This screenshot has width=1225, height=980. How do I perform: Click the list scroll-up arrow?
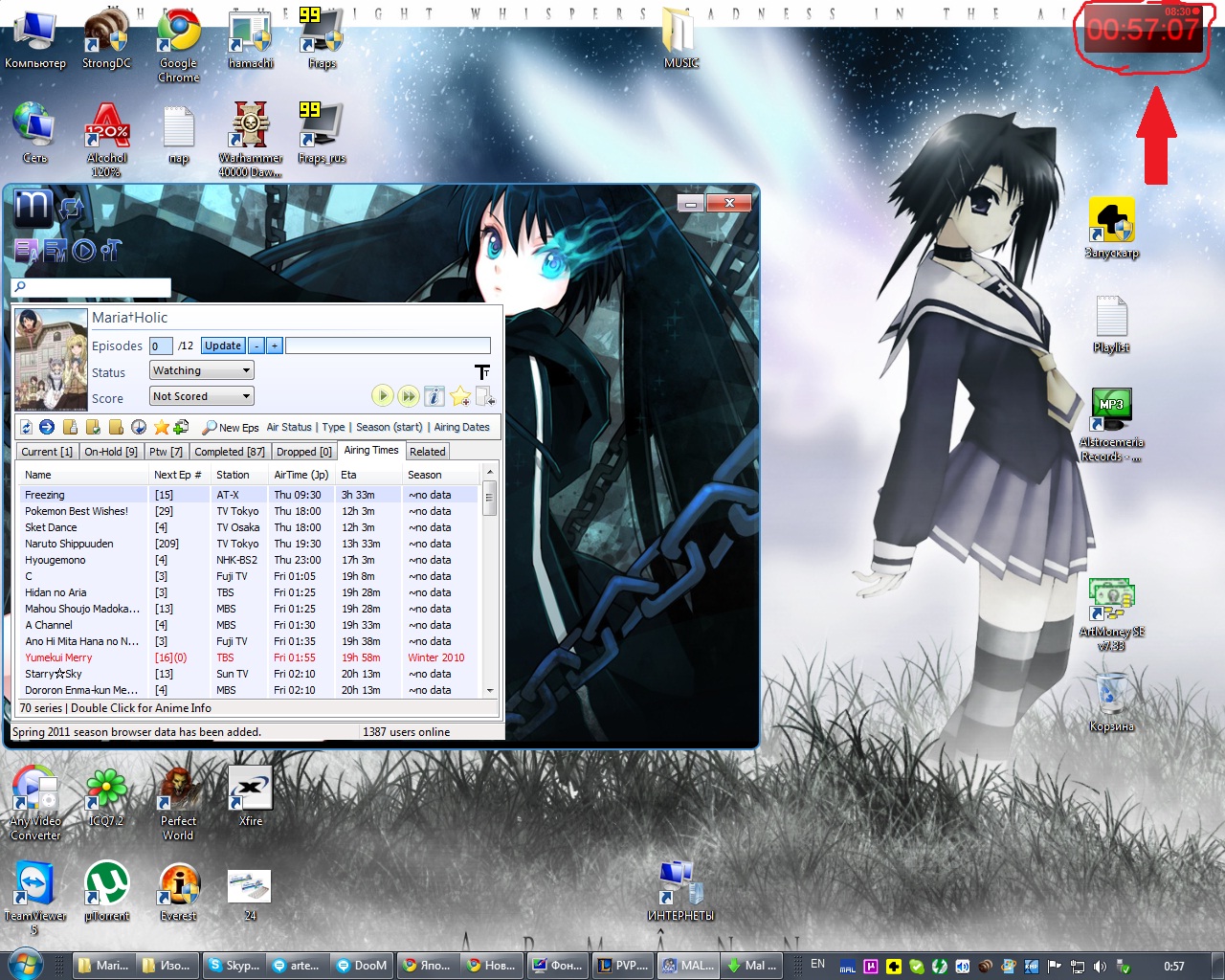pyautogui.click(x=490, y=473)
